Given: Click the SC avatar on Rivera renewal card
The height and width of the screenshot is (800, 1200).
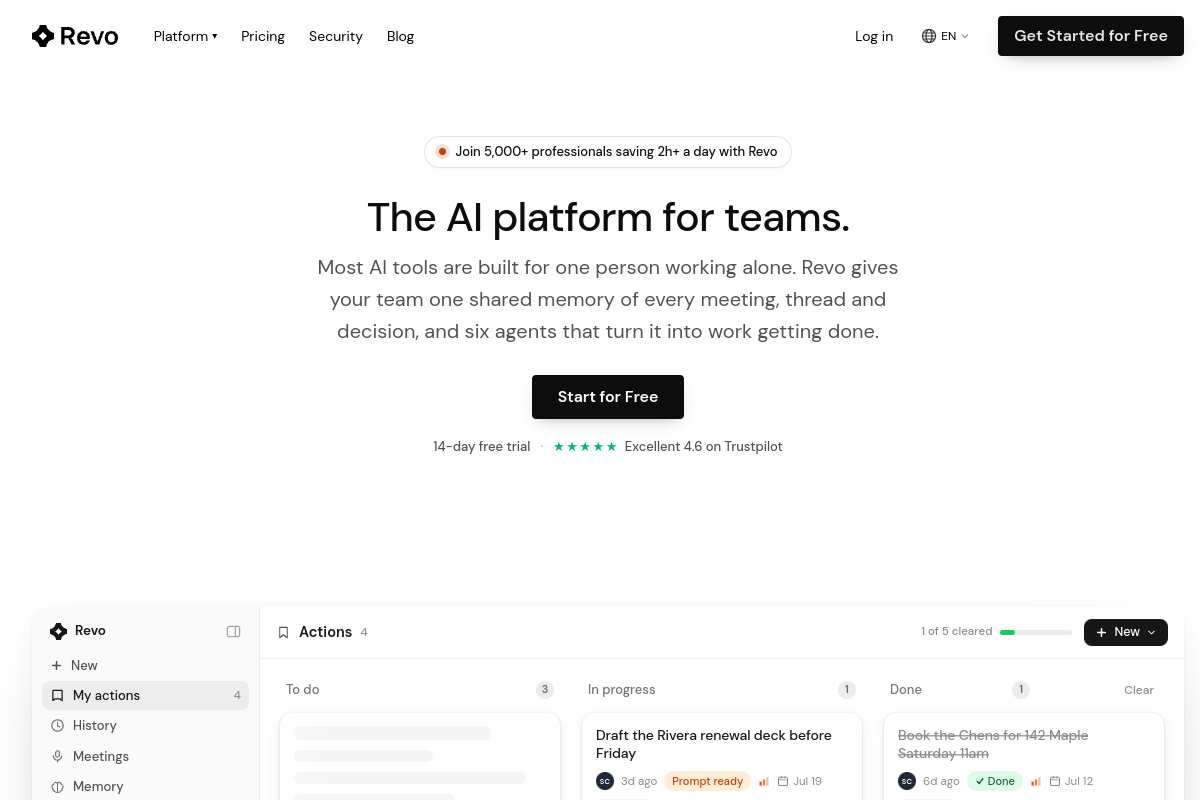Looking at the screenshot, I should (x=604, y=781).
